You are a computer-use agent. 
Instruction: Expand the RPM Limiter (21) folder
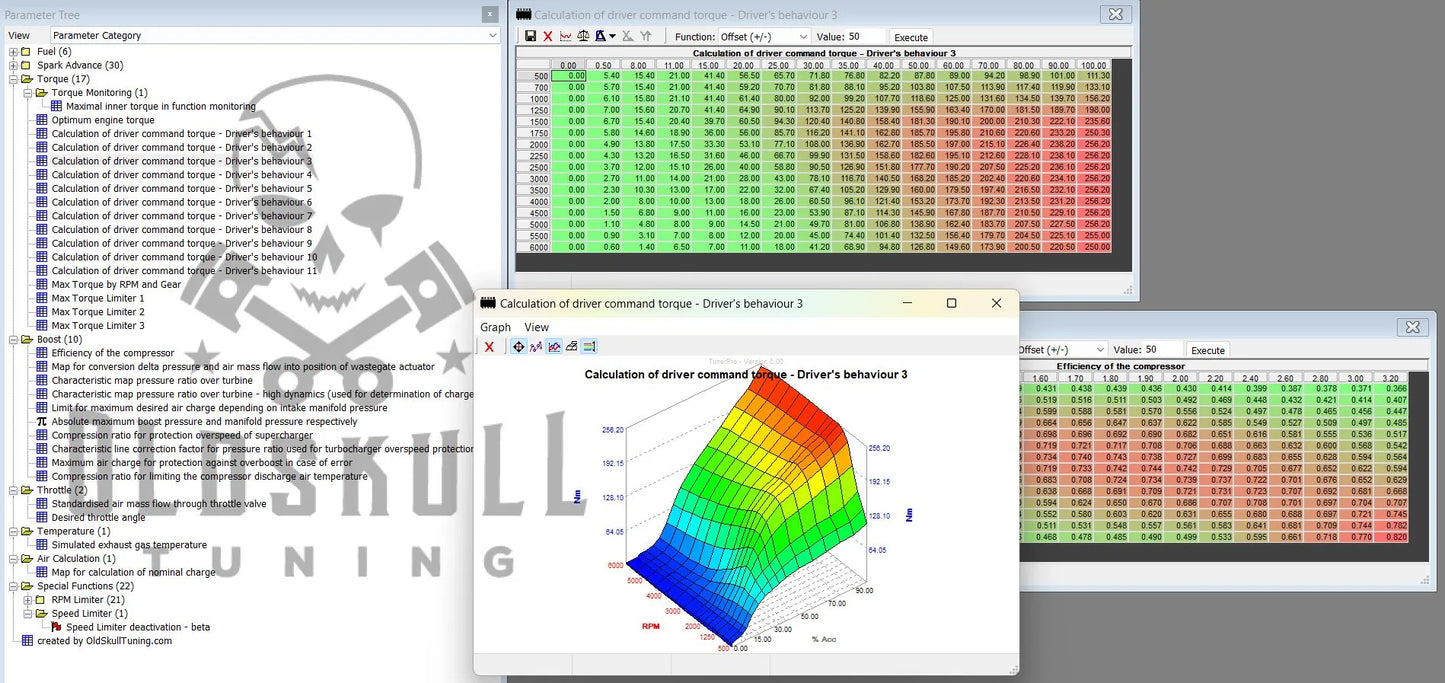28,600
